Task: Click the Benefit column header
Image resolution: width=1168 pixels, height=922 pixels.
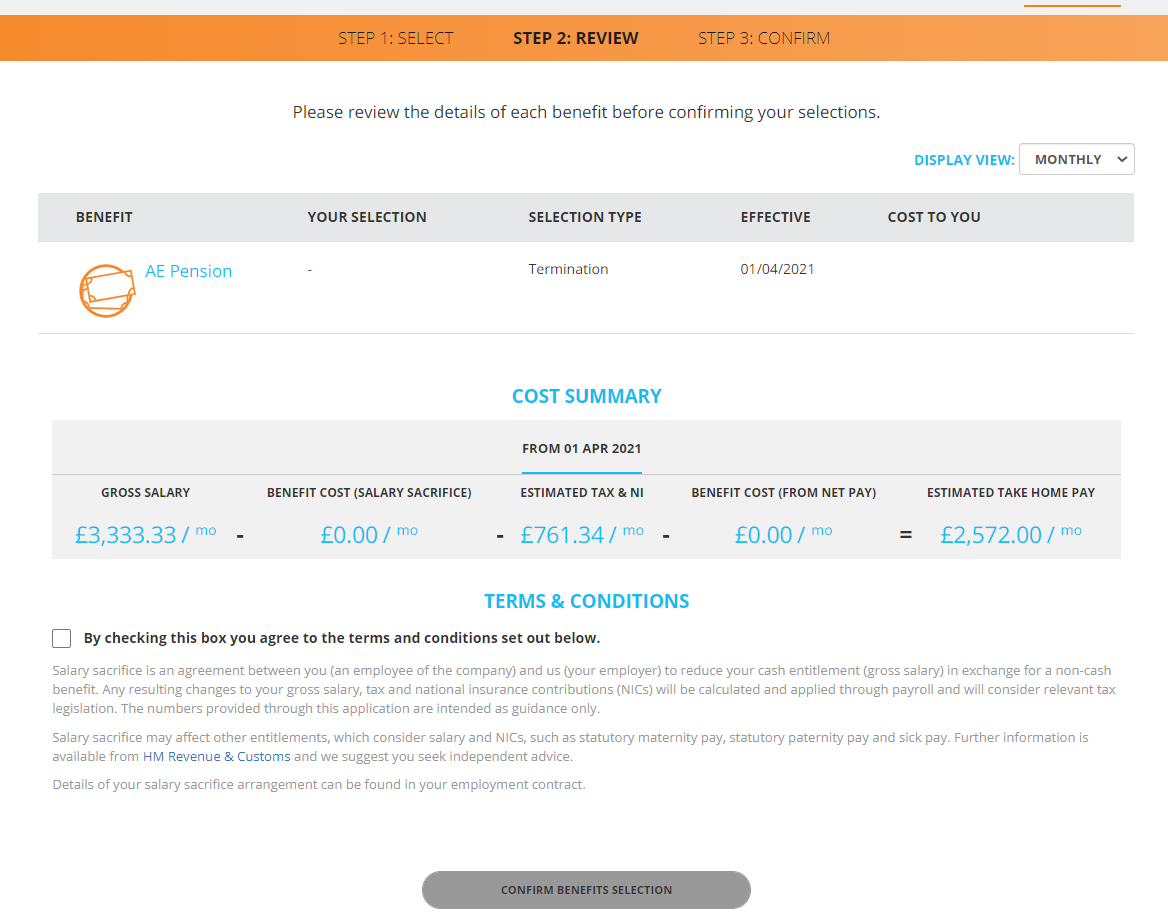Action: 104,217
